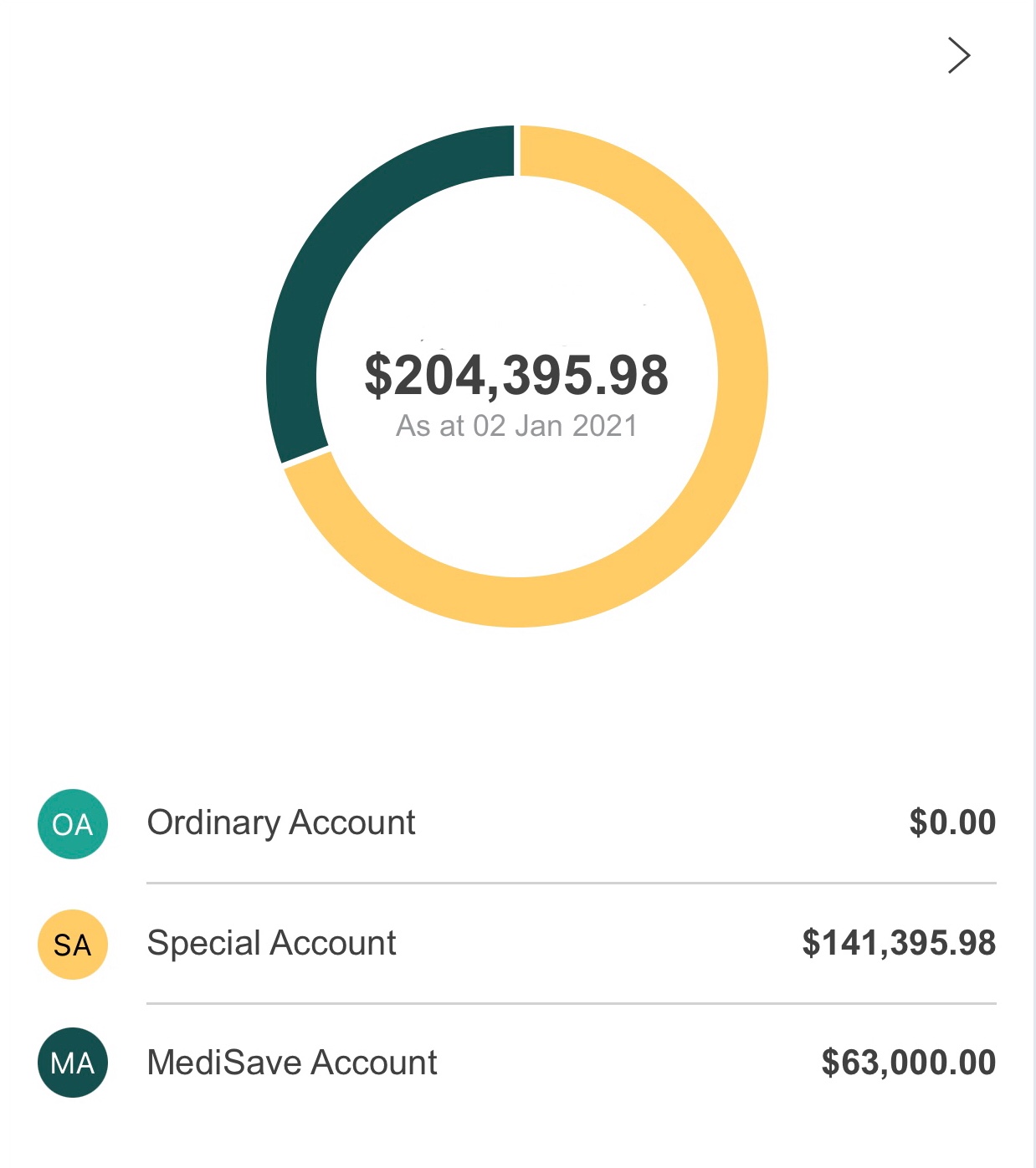Click empty donut center above the total balance
Viewport: 1036px width, 1168px height.
516,276
